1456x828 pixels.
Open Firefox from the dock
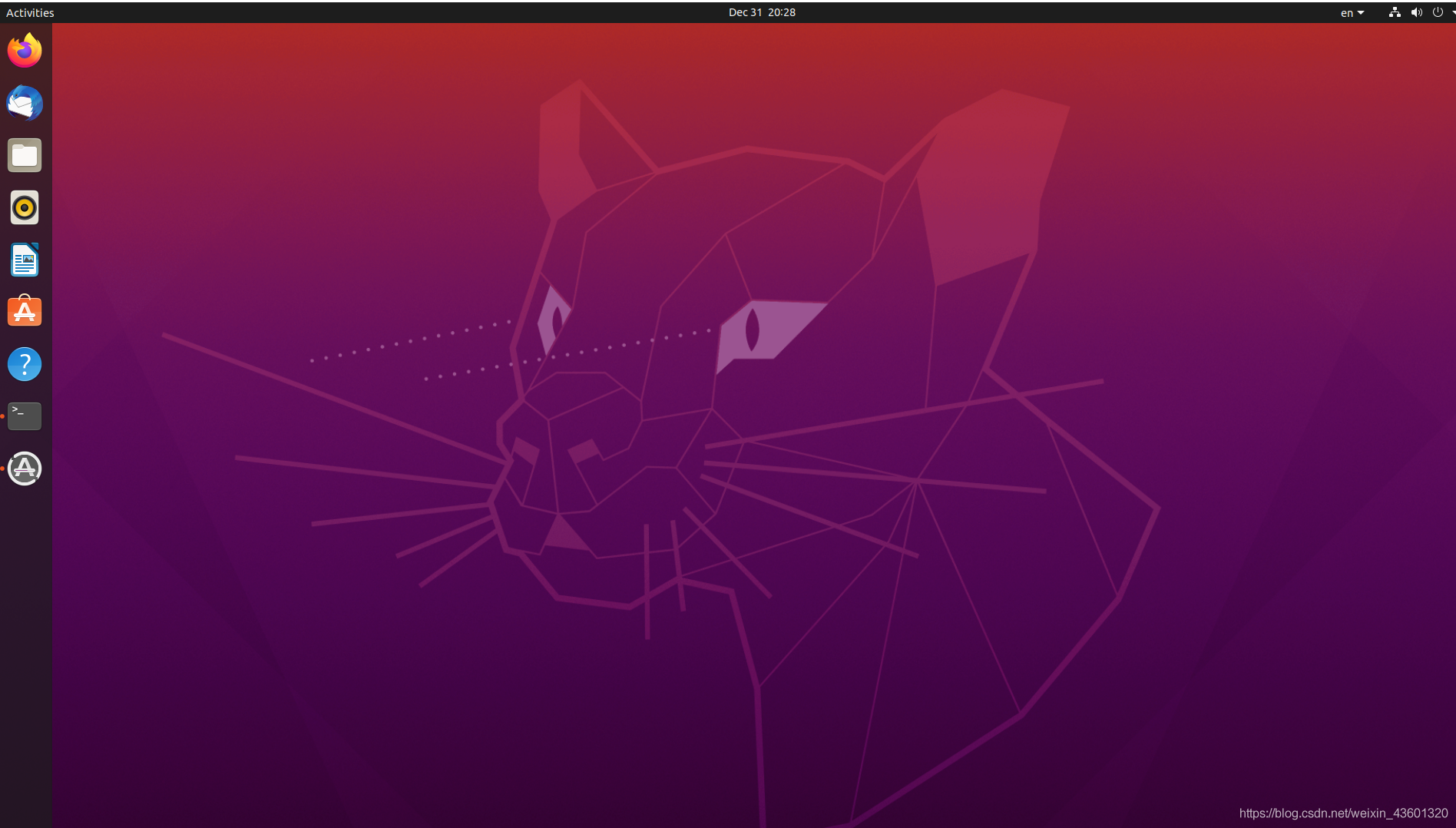coord(25,51)
